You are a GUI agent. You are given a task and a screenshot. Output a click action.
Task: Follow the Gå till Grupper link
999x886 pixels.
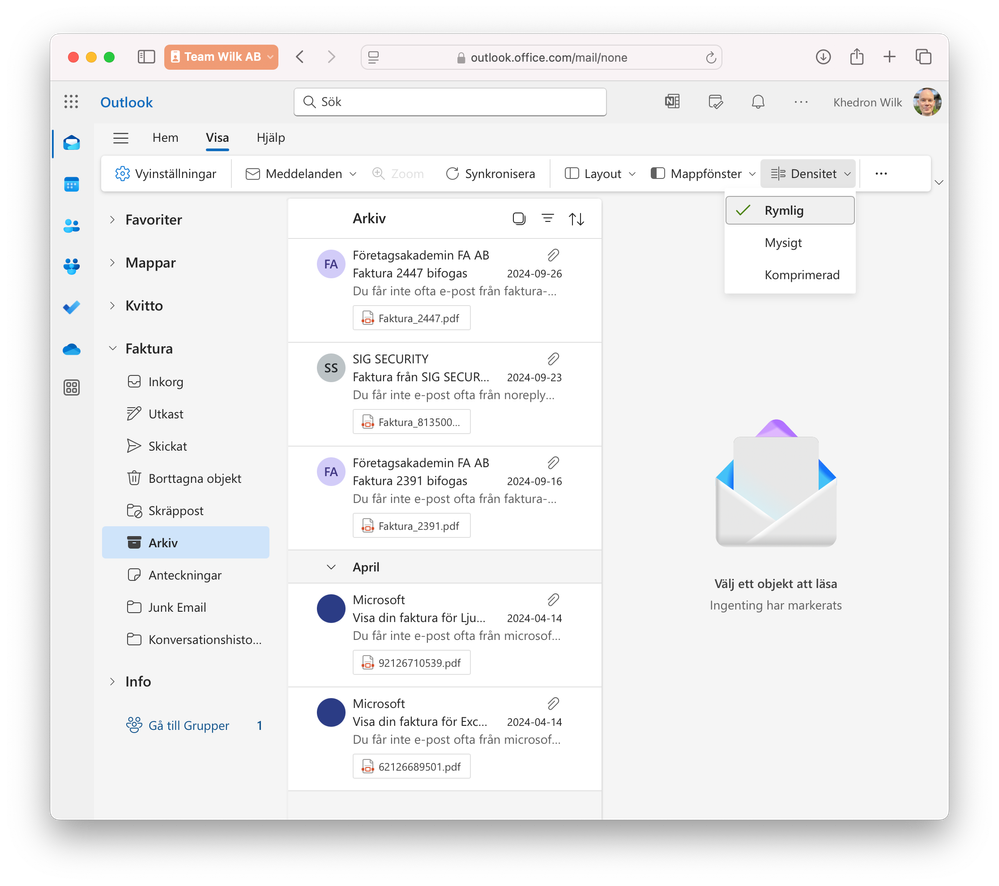[189, 725]
